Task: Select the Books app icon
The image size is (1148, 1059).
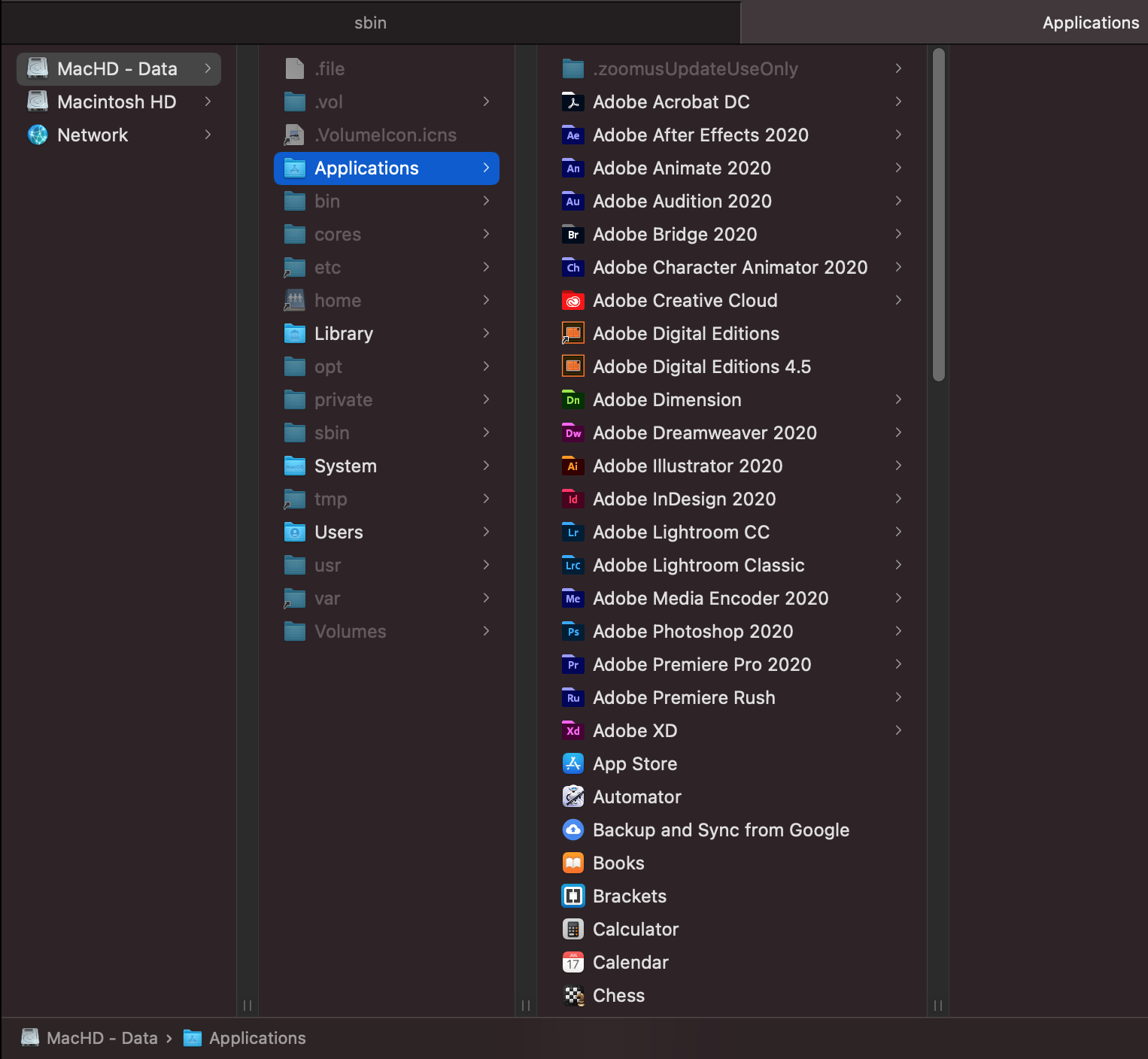Action: tap(573, 863)
